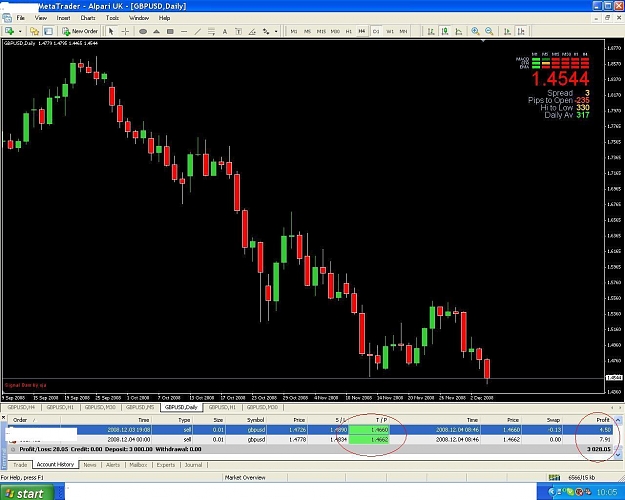The width and height of the screenshot is (625, 500).
Task: Select the Crosshair tool
Action: coord(125,31)
